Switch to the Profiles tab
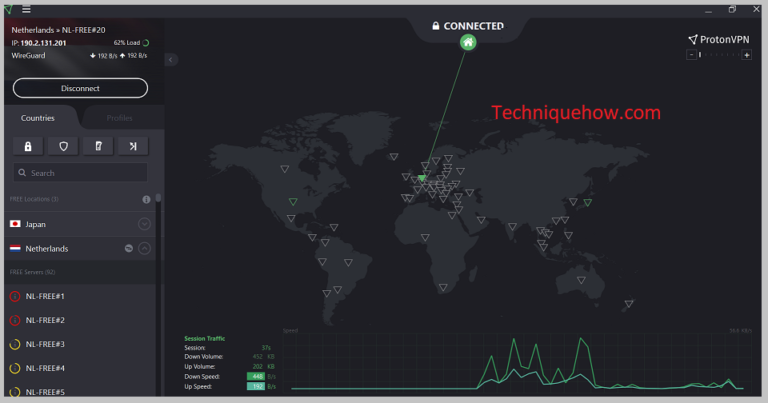Viewport: 768px width, 403px height. point(119,118)
